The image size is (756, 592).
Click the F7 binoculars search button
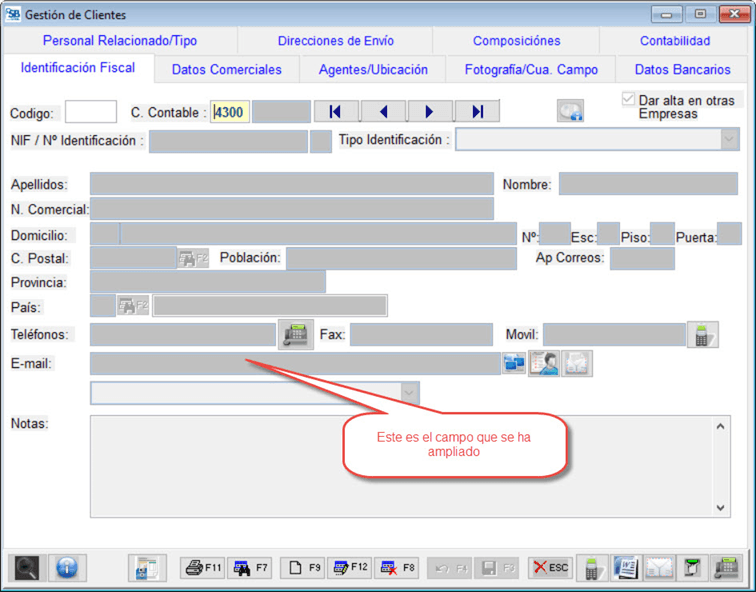pos(251,568)
